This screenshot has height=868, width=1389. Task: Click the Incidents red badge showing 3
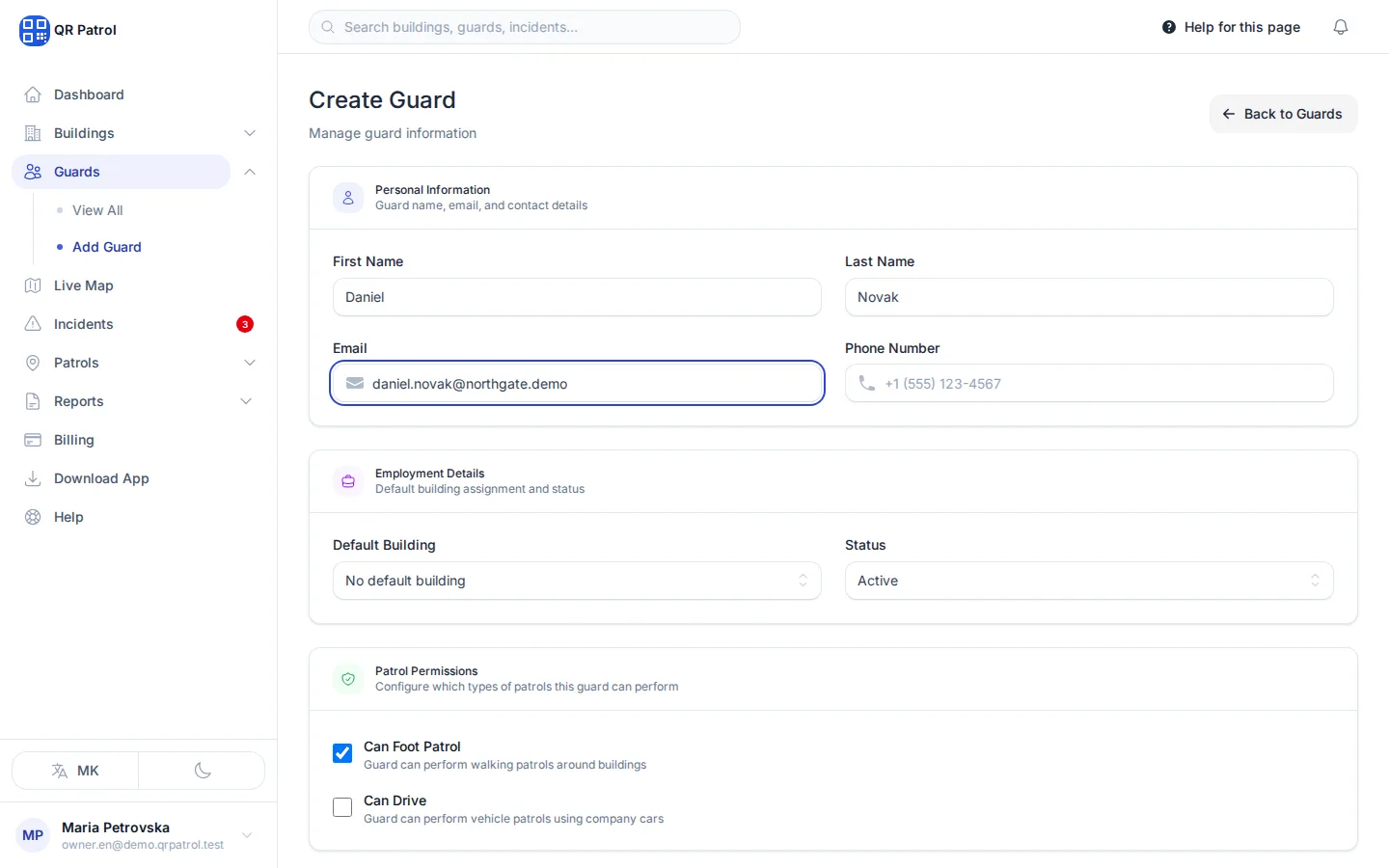[245, 324]
